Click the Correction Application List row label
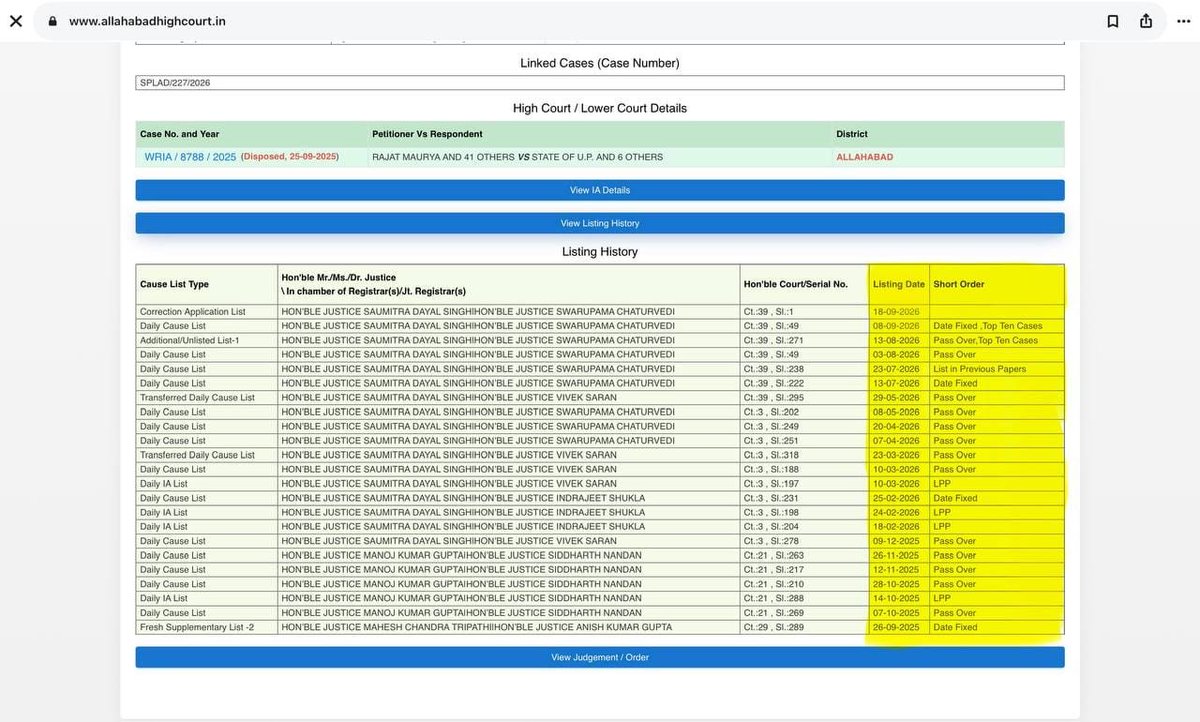The width and height of the screenshot is (1200, 722). 193,312
